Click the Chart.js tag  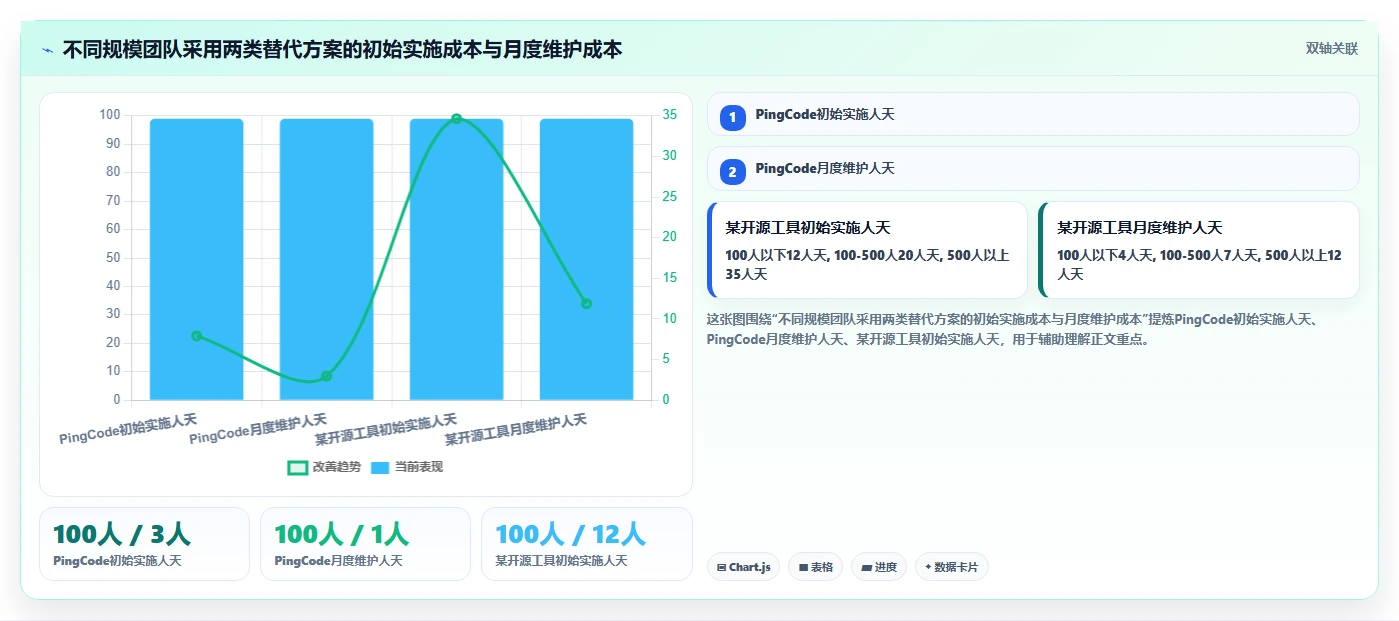click(x=743, y=567)
